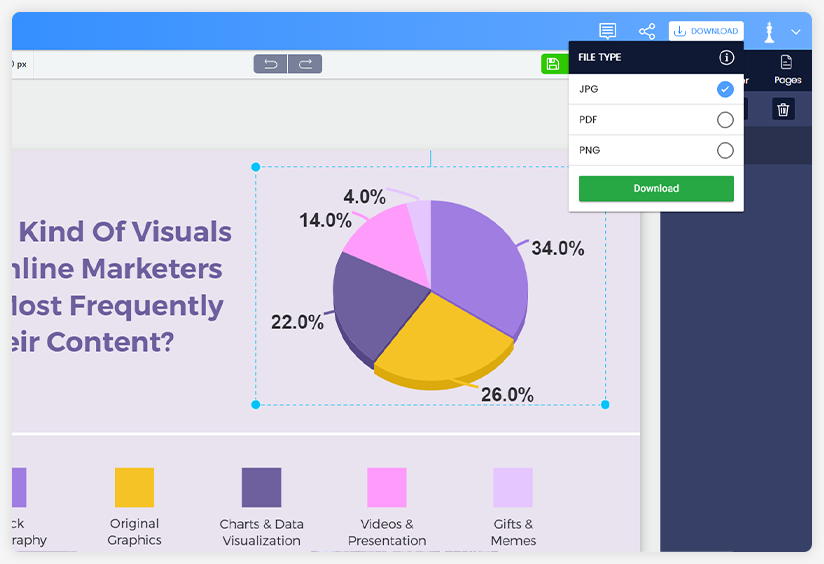Click the pink Videos & Presentation swatch
This screenshot has height=564, width=824.
click(386, 487)
